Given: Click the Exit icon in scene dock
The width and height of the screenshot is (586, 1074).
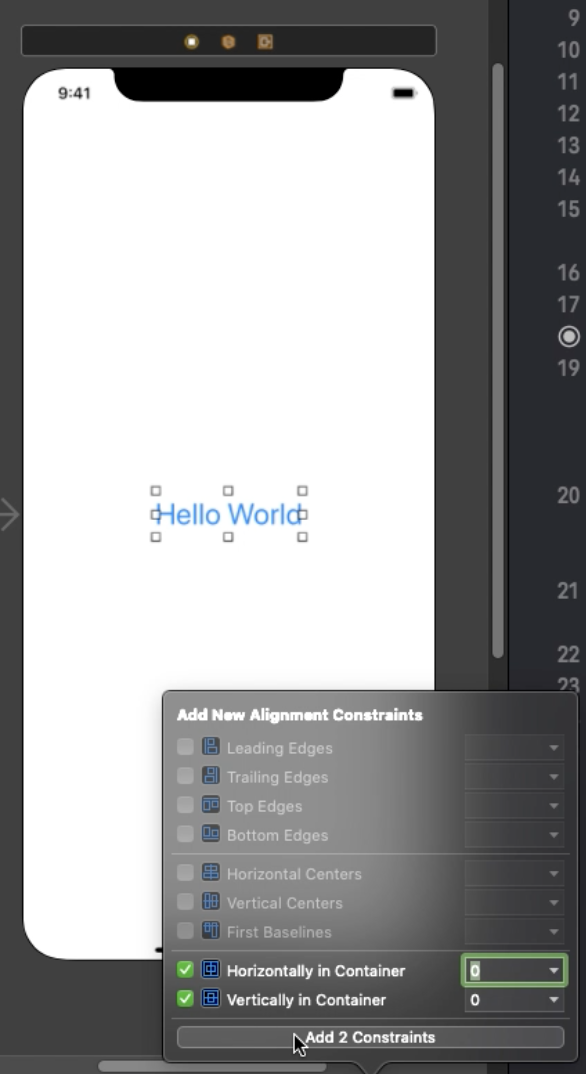Looking at the screenshot, I should [265, 42].
